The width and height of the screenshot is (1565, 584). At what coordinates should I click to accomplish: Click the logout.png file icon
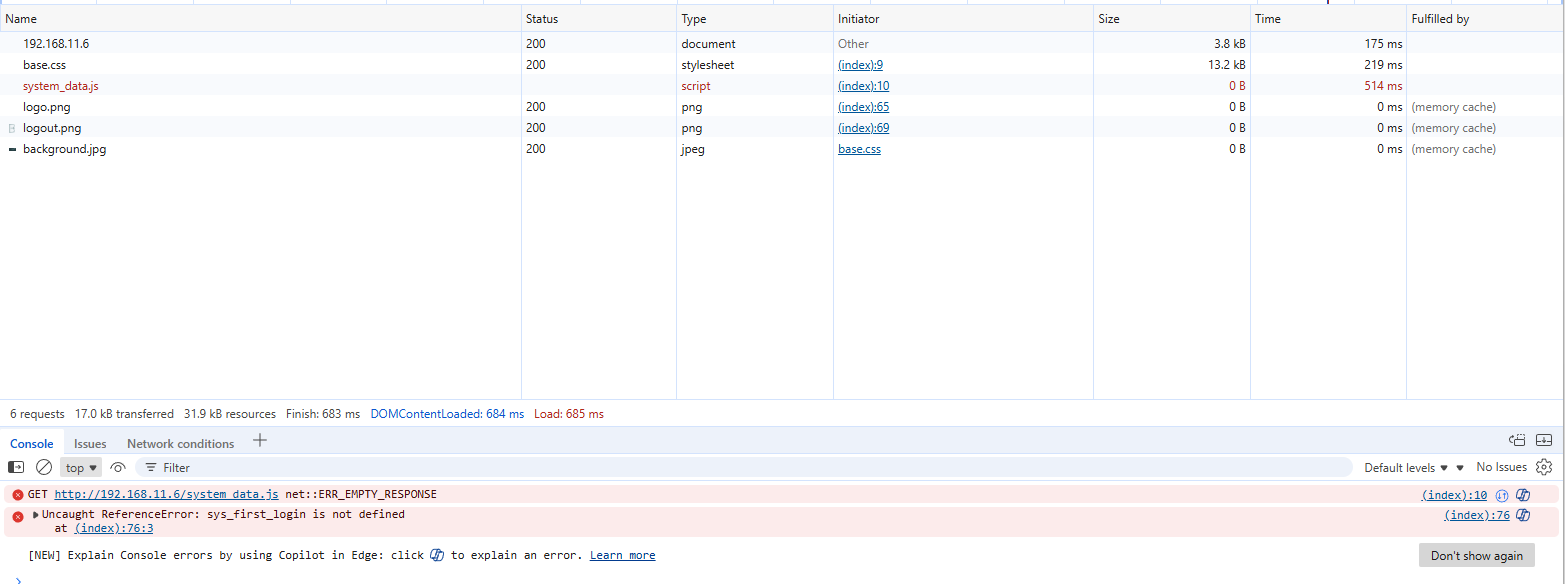pos(12,128)
